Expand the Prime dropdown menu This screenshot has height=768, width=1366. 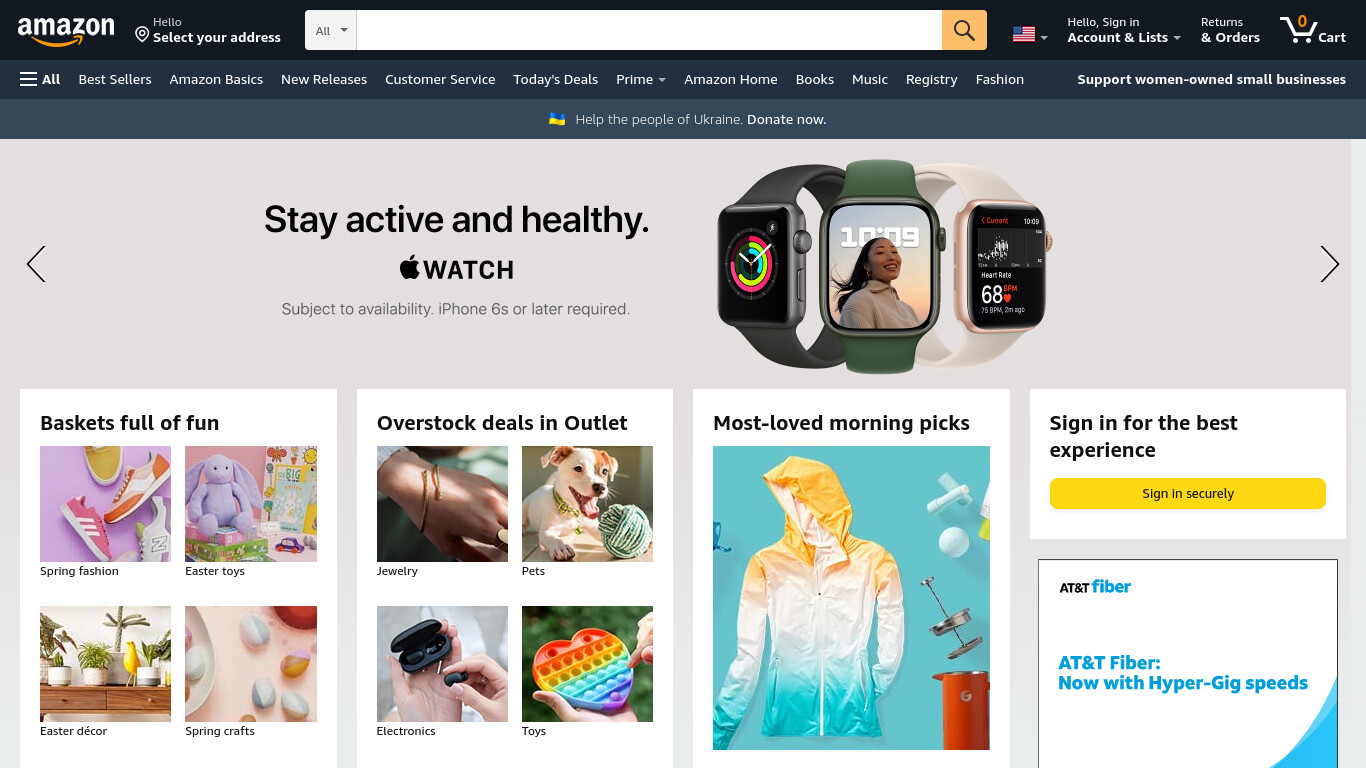pyautogui.click(x=641, y=79)
